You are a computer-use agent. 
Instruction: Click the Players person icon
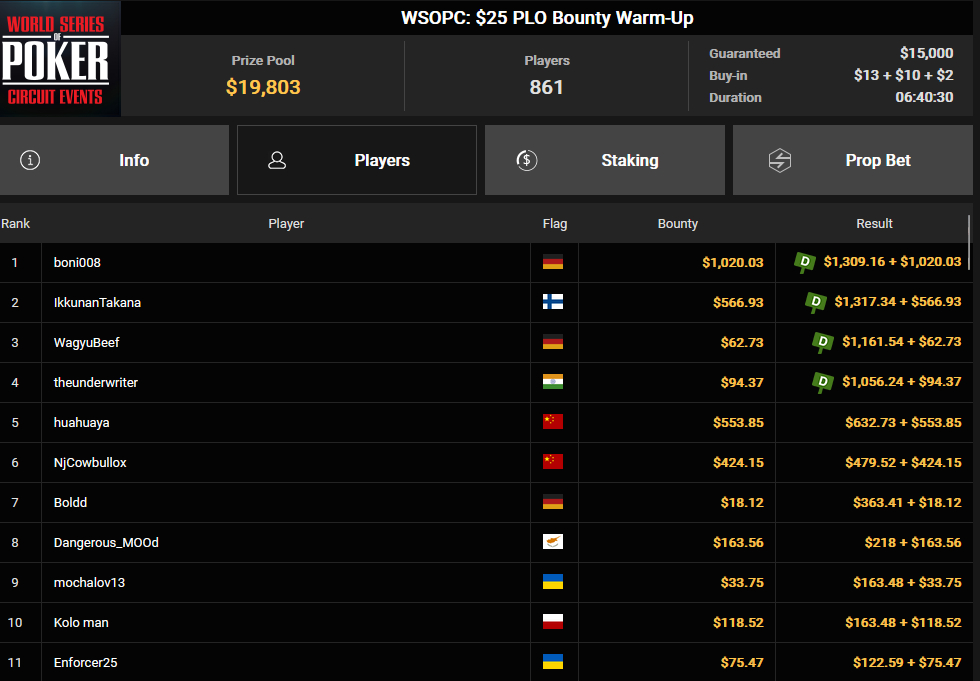[x=277, y=160]
